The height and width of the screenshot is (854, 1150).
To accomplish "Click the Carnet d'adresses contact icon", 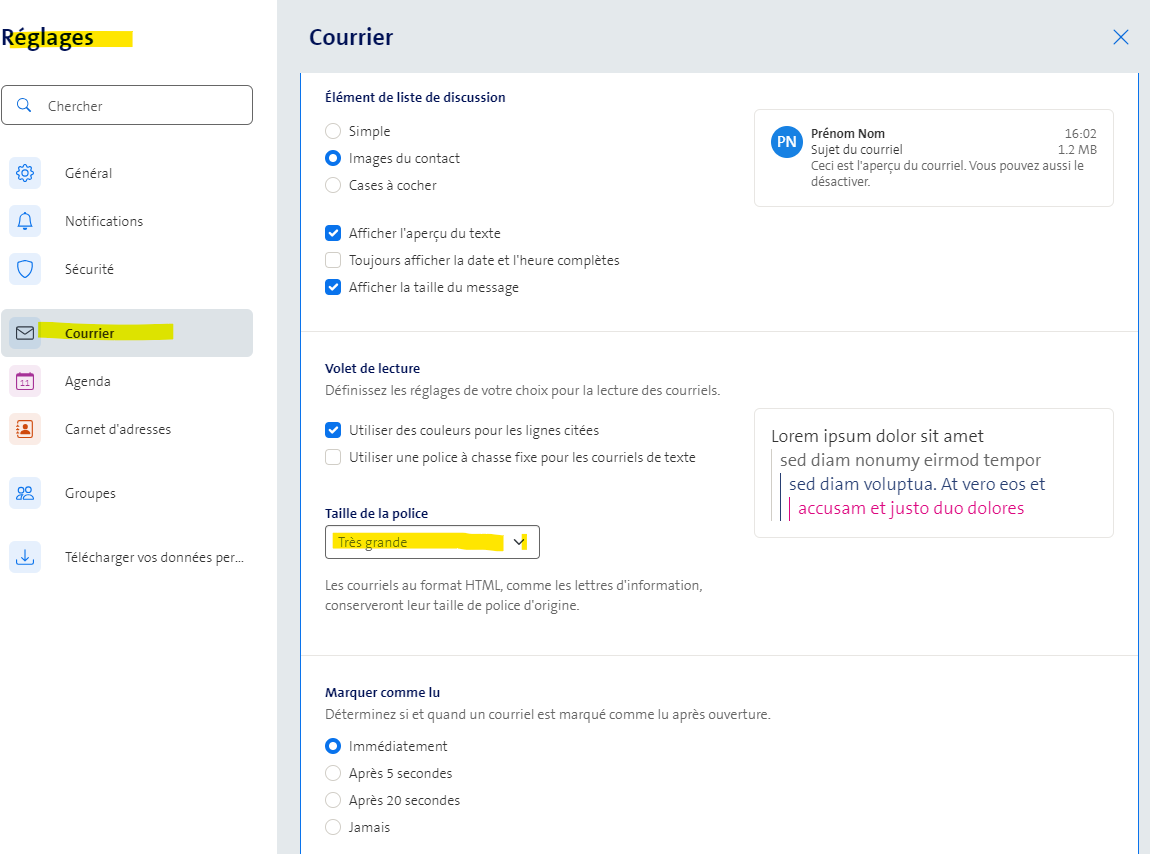I will coord(25,429).
